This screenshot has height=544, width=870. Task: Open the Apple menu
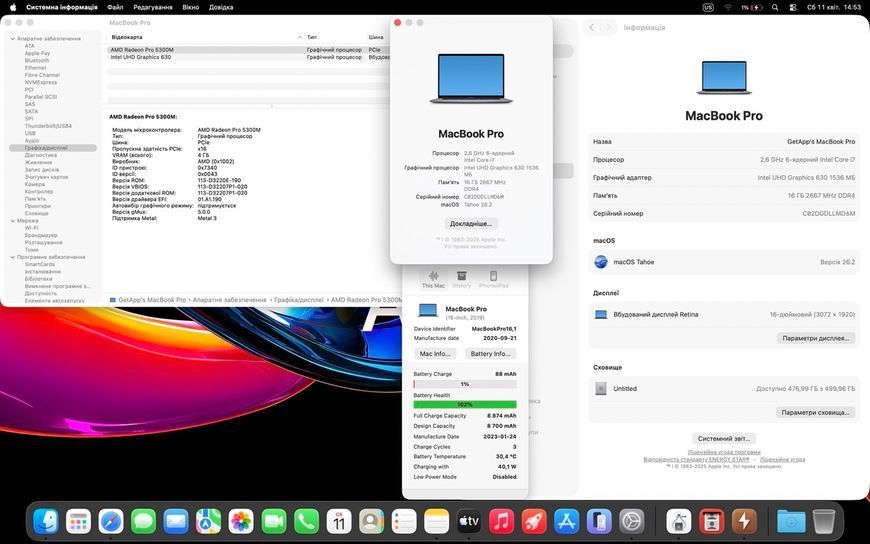coord(12,7)
